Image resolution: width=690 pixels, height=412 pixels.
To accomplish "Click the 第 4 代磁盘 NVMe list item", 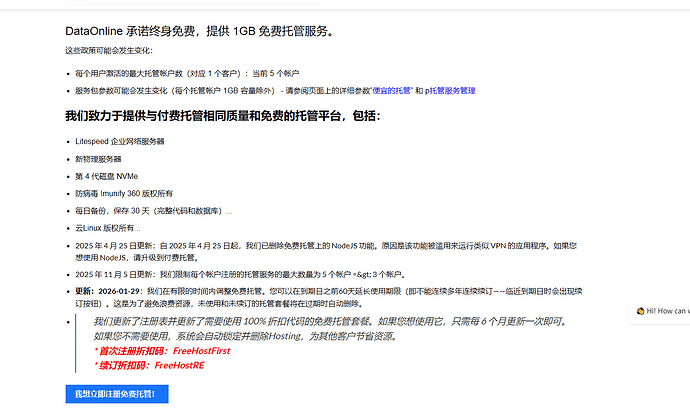I will (x=106, y=176).
